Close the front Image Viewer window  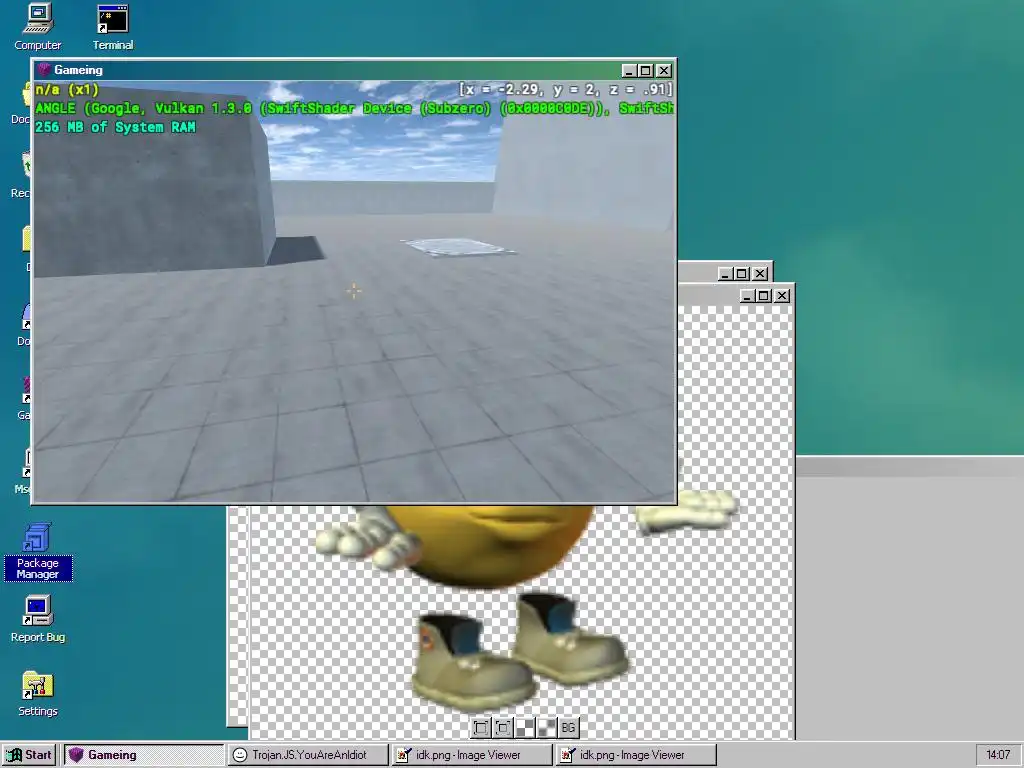tap(782, 296)
